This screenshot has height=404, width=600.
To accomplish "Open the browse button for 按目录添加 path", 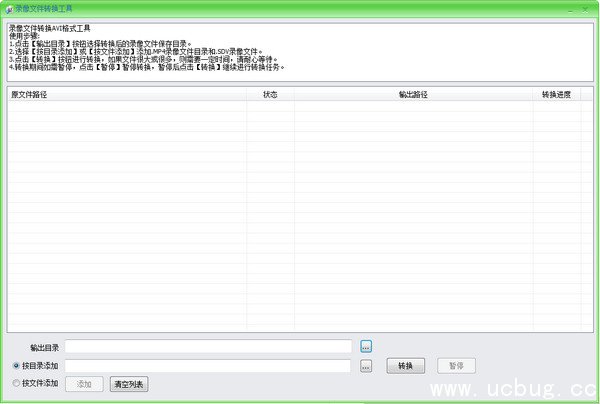I will [366, 366].
